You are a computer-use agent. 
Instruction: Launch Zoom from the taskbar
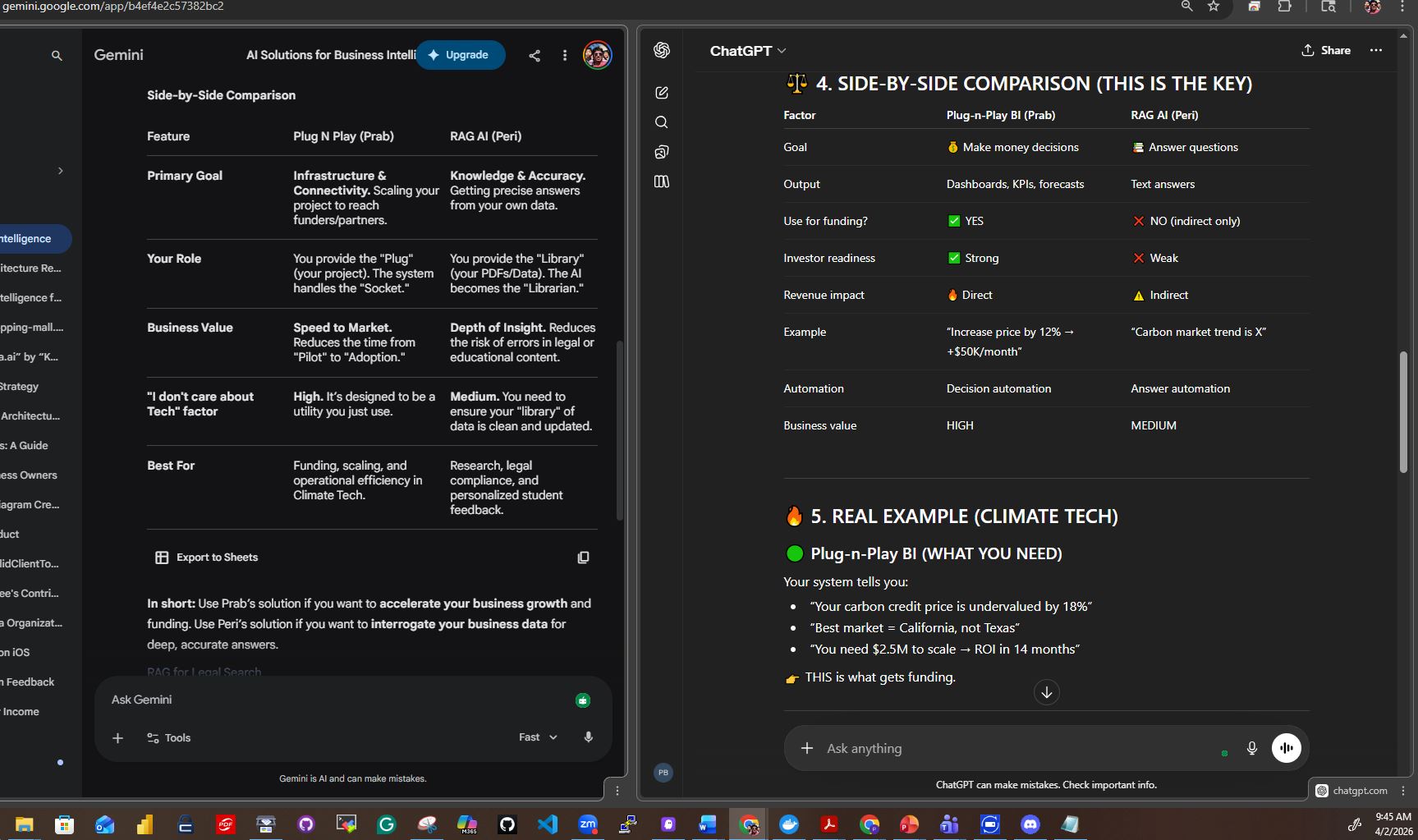(x=588, y=824)
